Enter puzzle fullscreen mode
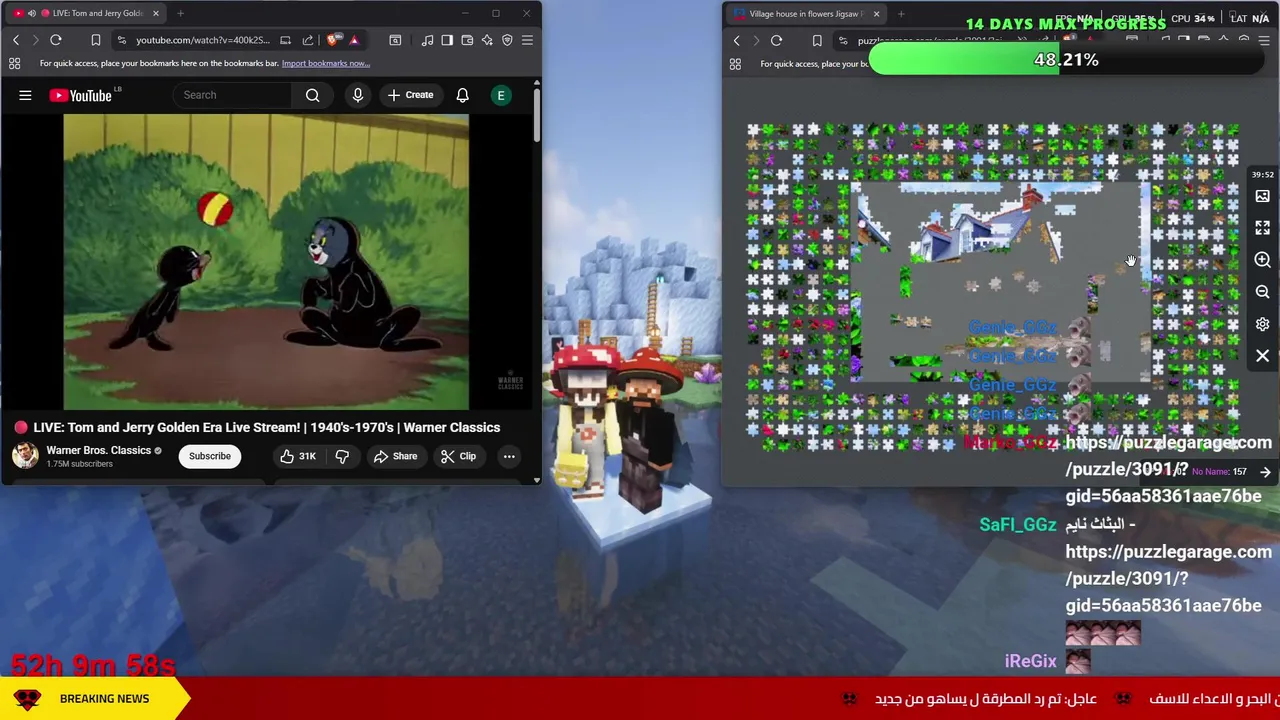The image size is (1280, 720). click(1263, 228)
